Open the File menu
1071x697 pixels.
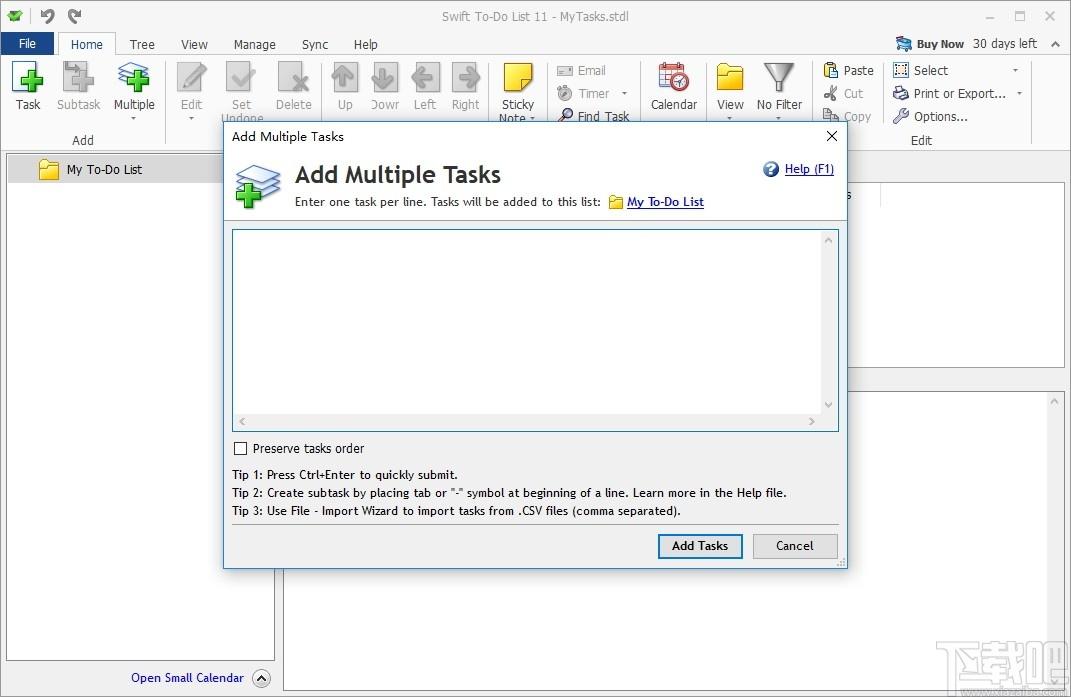(x=27, y=44)
